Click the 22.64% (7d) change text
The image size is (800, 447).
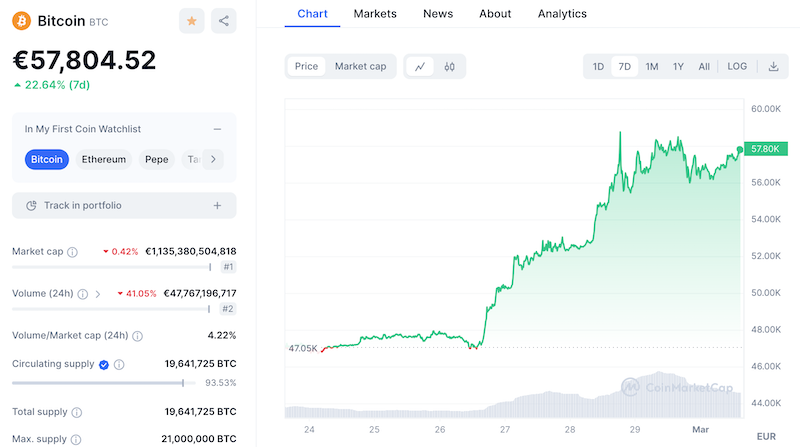[x=52, y=85]
